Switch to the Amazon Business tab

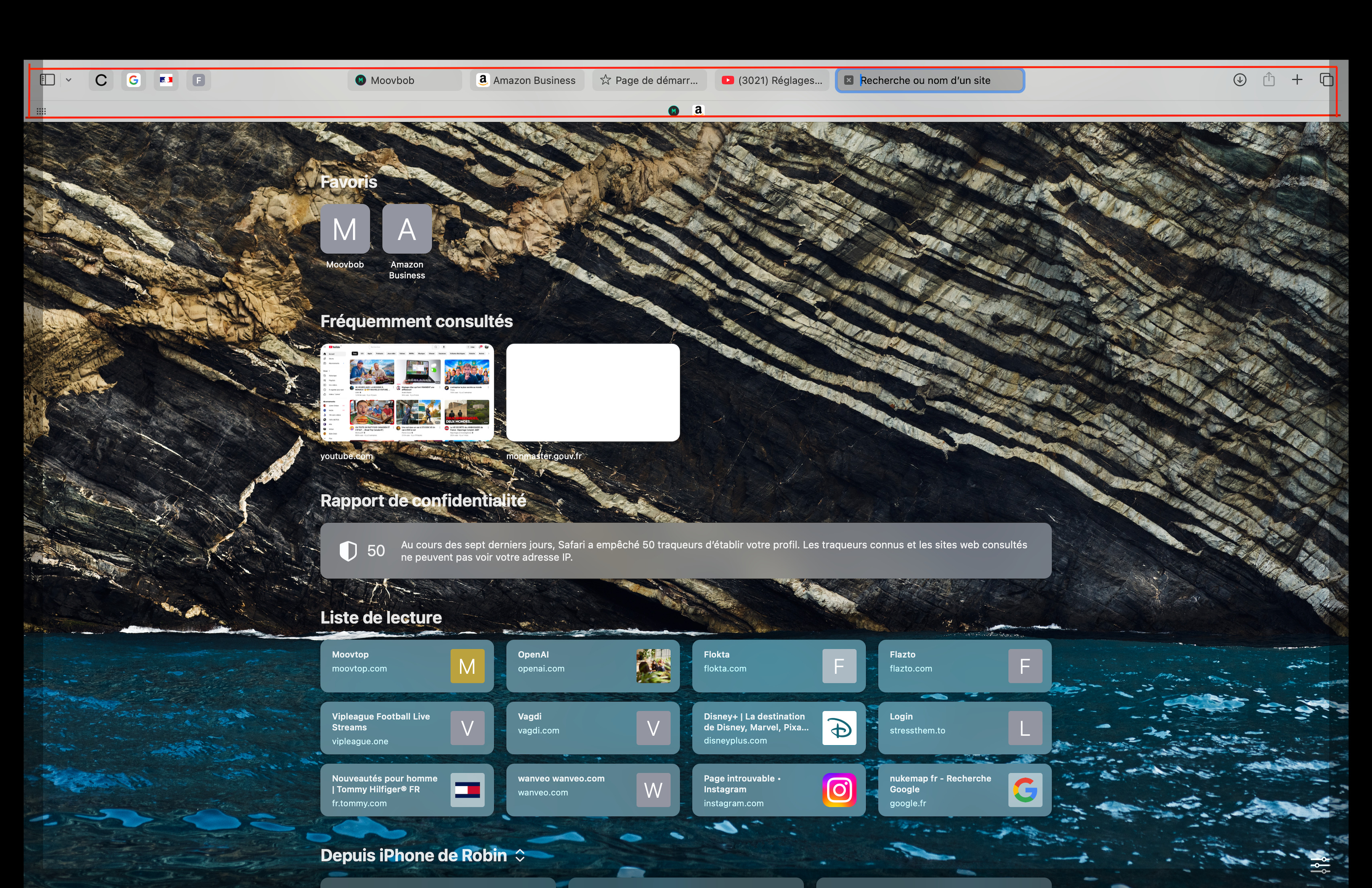pos(527,80)
